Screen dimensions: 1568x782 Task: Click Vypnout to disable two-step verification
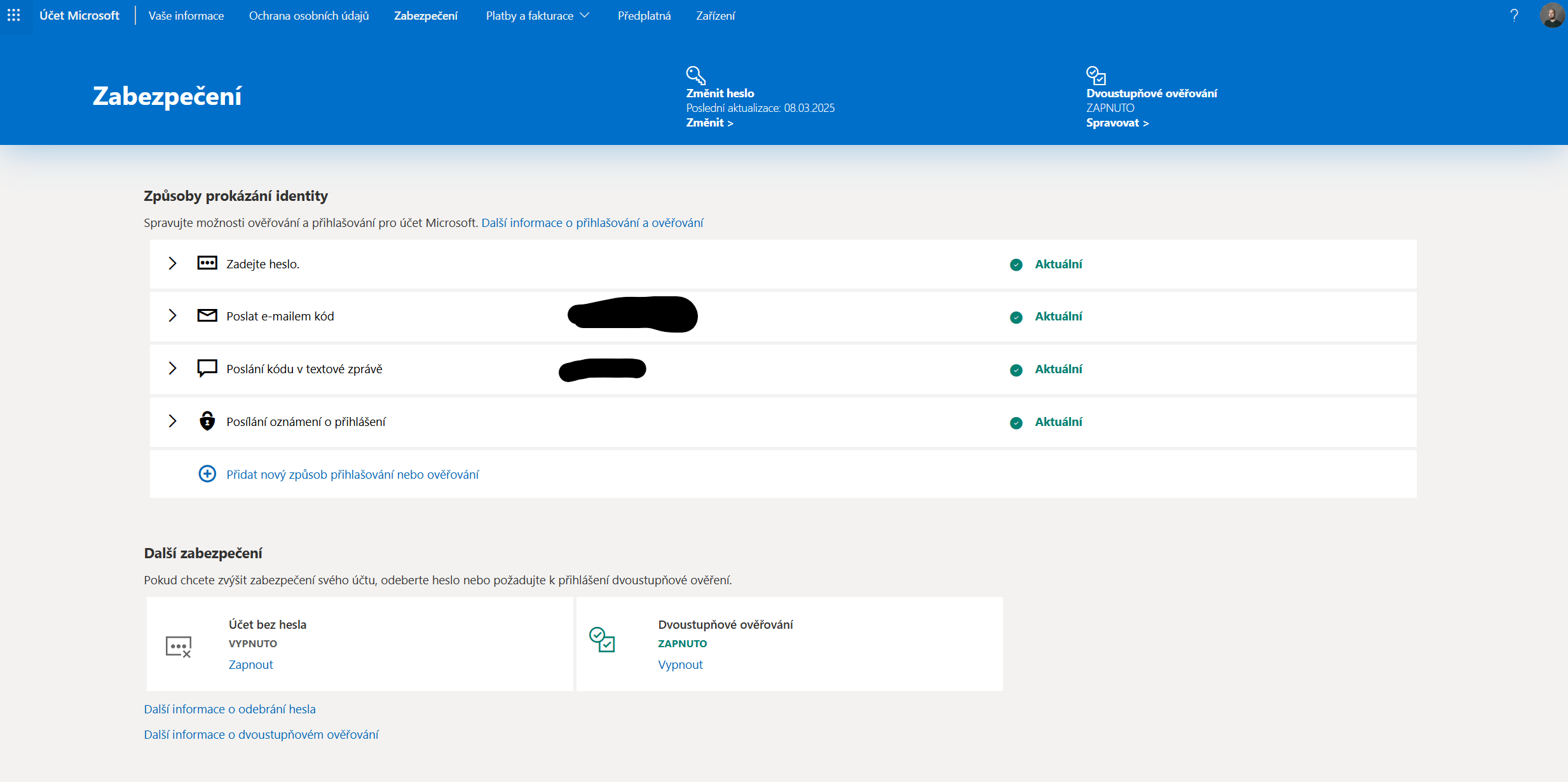coord(680,664)
